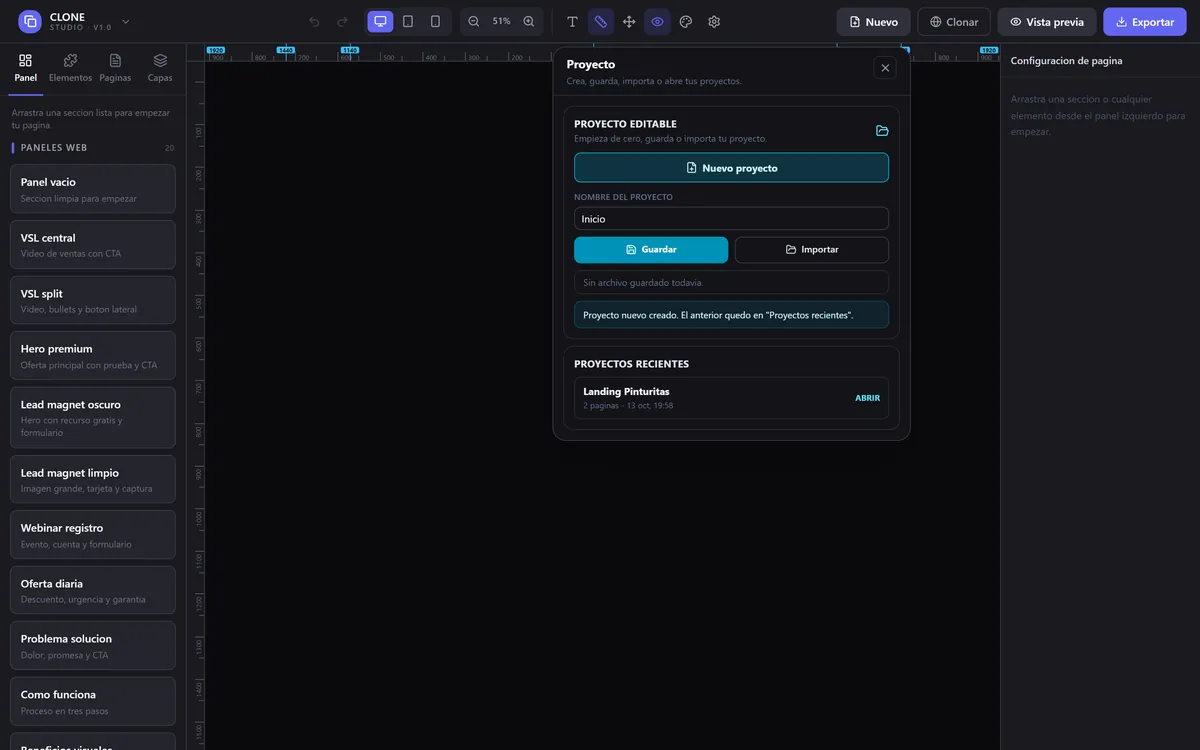Screen dimensions: 1200x750
Task: Expand the Clone Studio dropdown chevron
Action: coord(126,21)
